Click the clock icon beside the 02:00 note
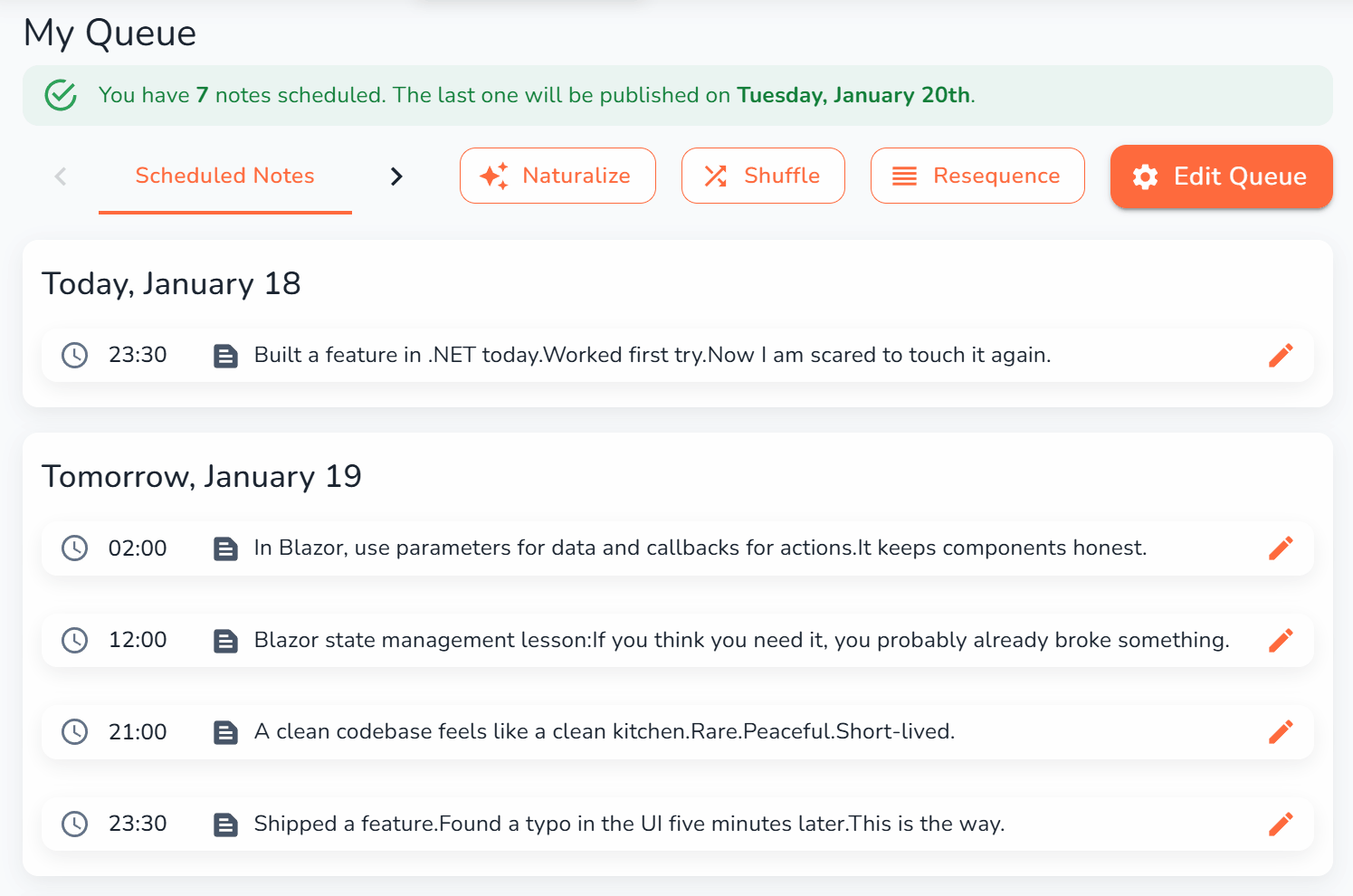This screenshot has height=896, width=1353. pos(75,548)
